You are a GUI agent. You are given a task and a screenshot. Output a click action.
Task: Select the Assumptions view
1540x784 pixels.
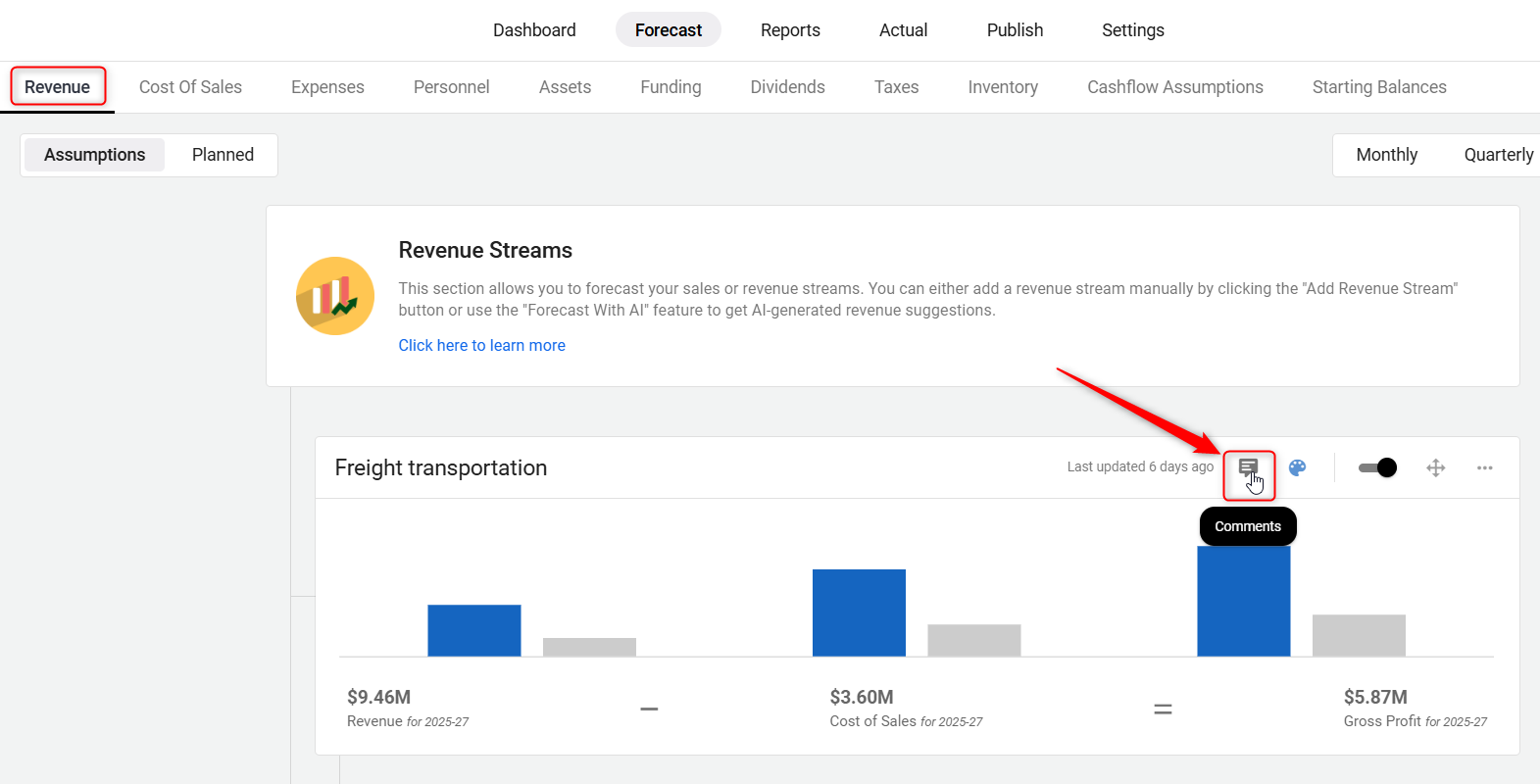click(94, 155)
